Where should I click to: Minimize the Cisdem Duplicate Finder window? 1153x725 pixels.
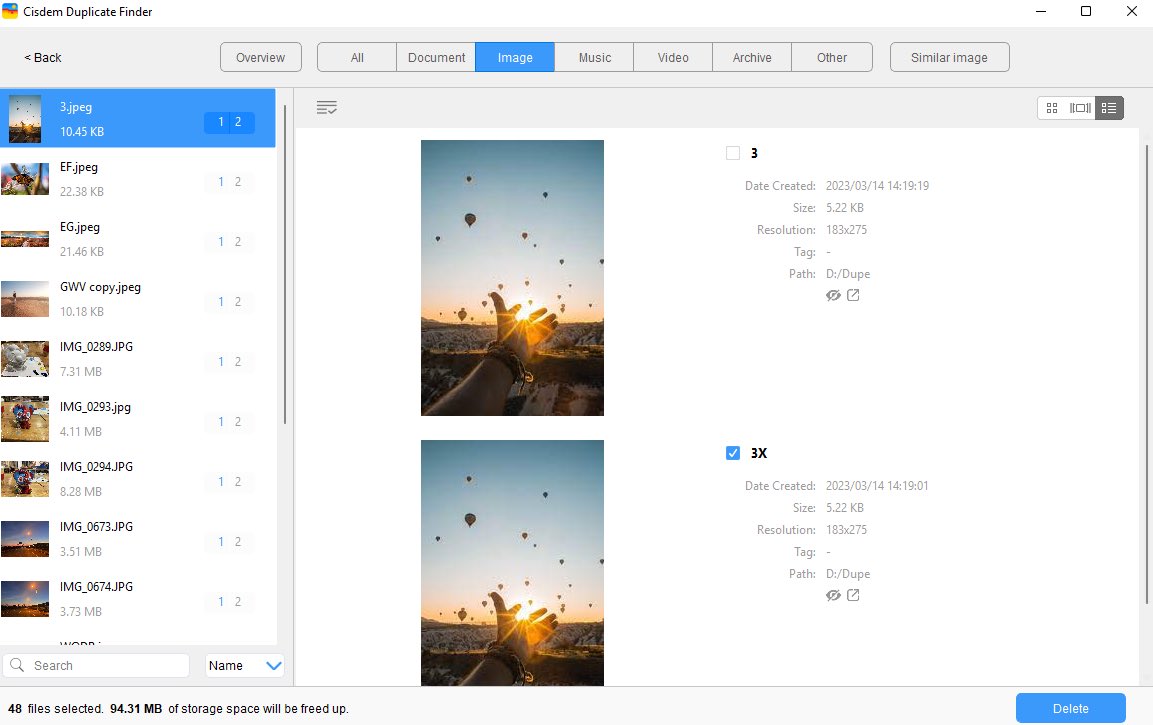[x=1040, y=11]
